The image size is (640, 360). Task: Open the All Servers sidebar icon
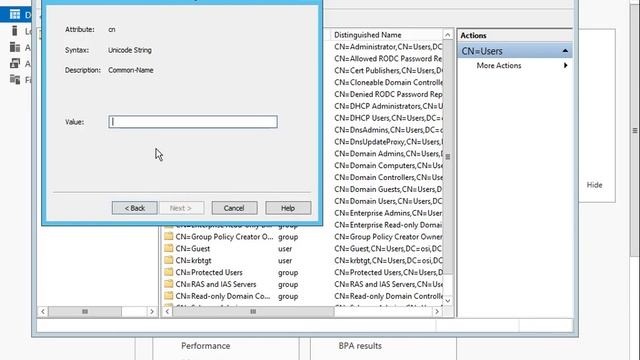[x=15, y=47]
